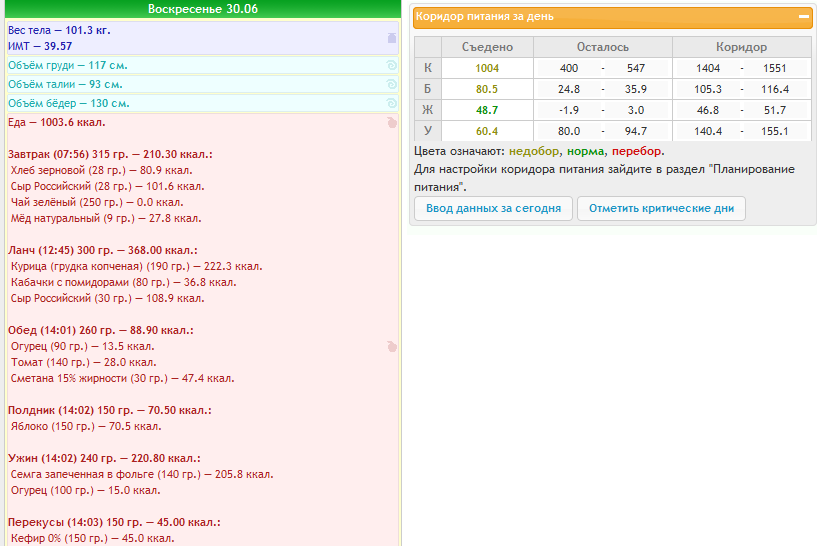The height and width of the screenshot is (546, 835).
Task: Open Ввод данных за сегодня
Action: coord(493,208)
